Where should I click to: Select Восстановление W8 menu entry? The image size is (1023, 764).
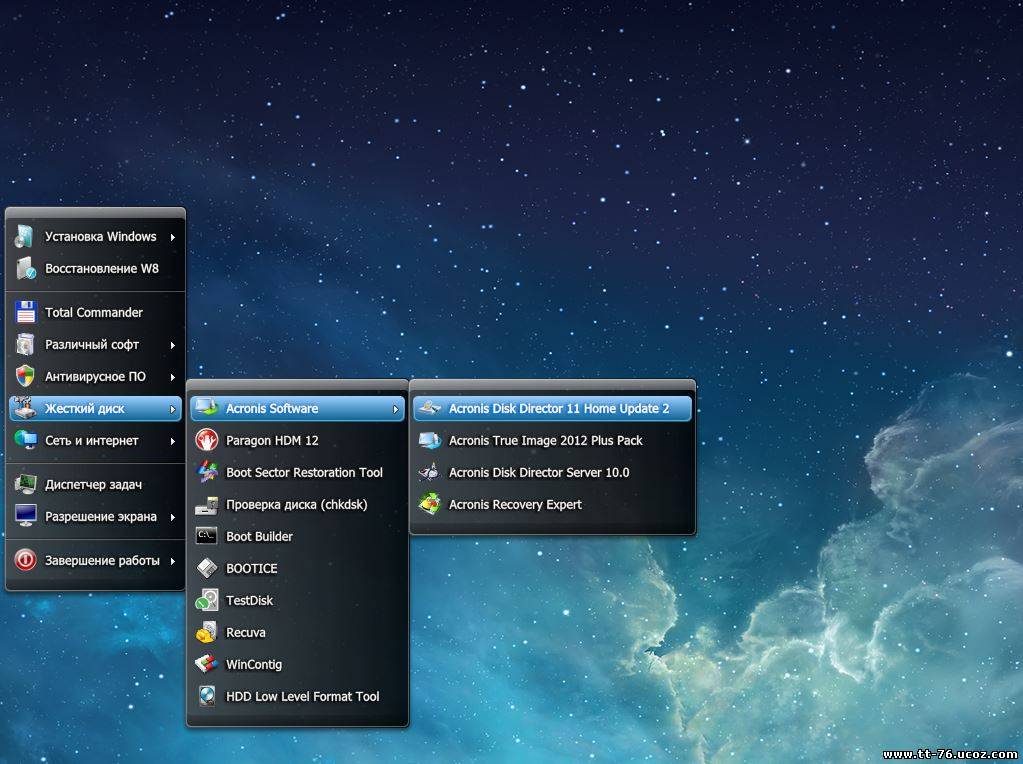[95, 269]
